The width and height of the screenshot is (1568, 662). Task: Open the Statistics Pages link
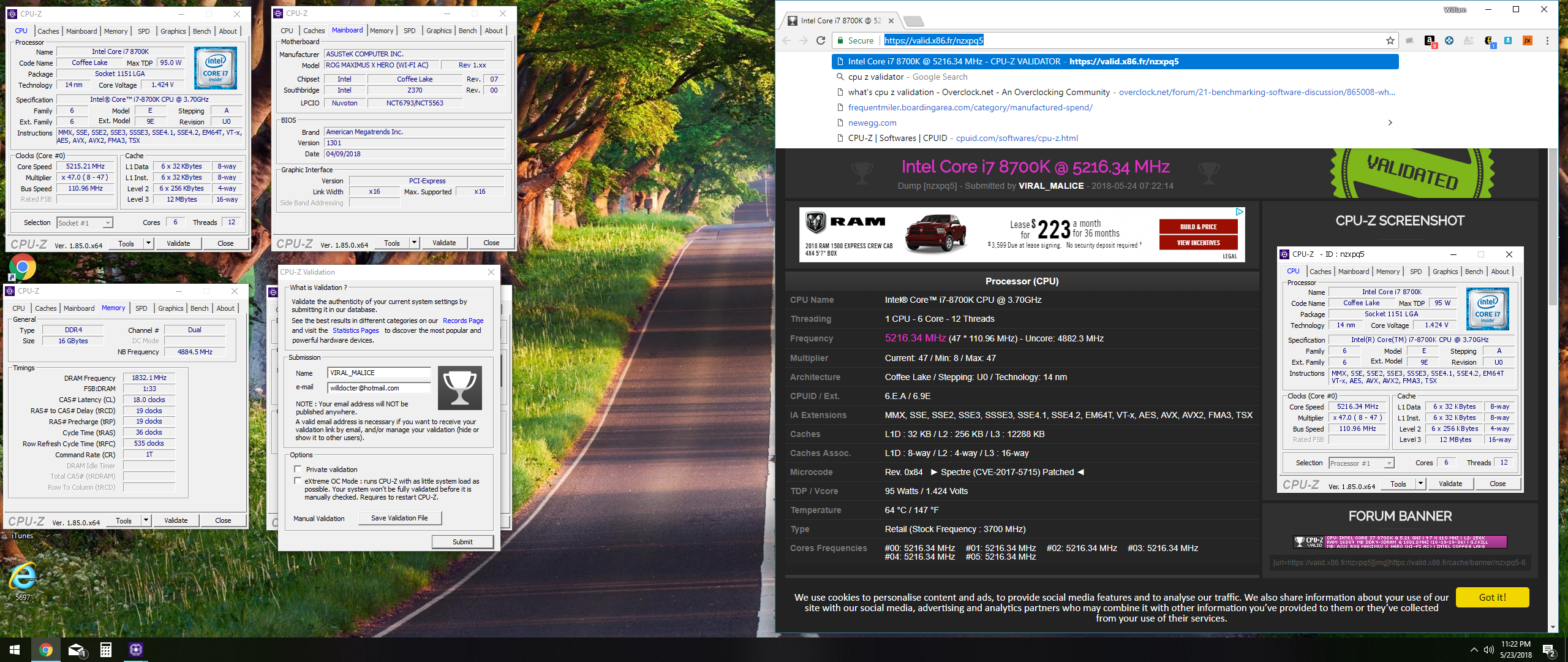(x=356, y=330)
